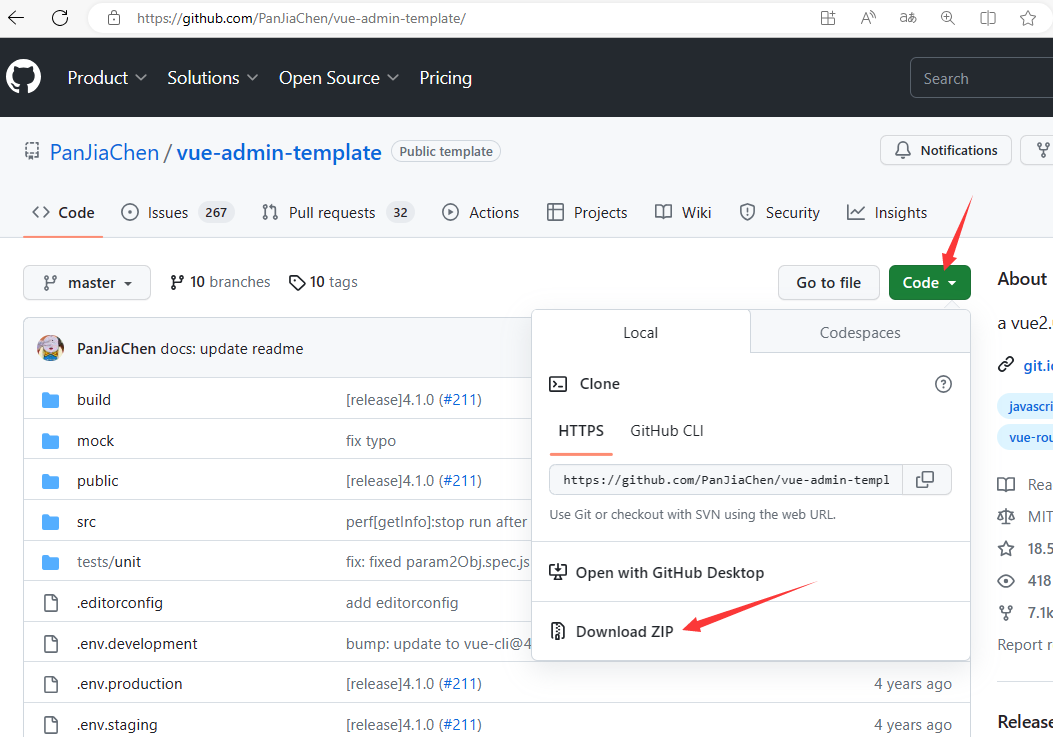Click the lock icon in the address bar
This screenshot has width=1053, height=737.
tap(114, 18)
